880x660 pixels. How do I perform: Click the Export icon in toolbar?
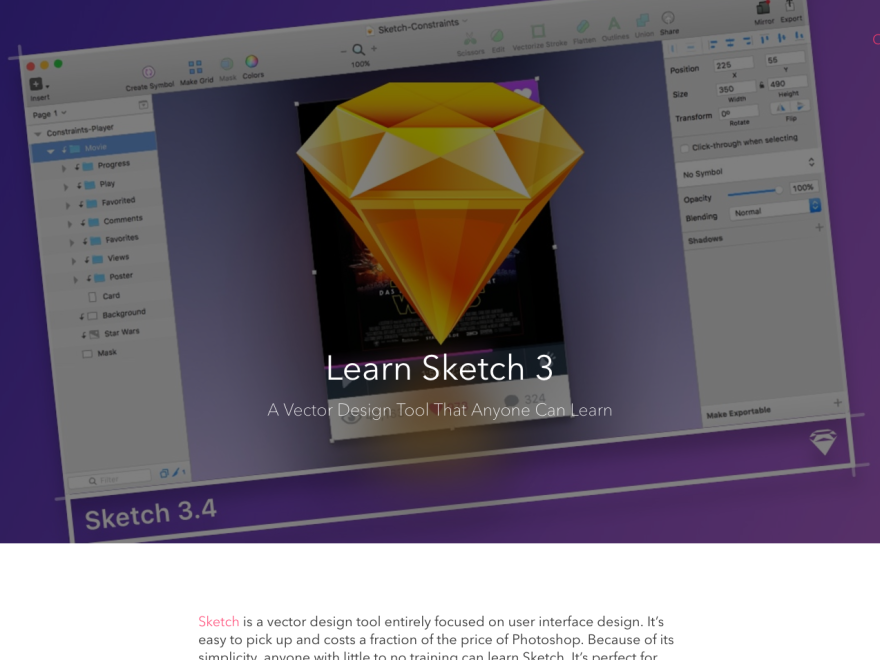pyautogui.click(x=790, y=5)
